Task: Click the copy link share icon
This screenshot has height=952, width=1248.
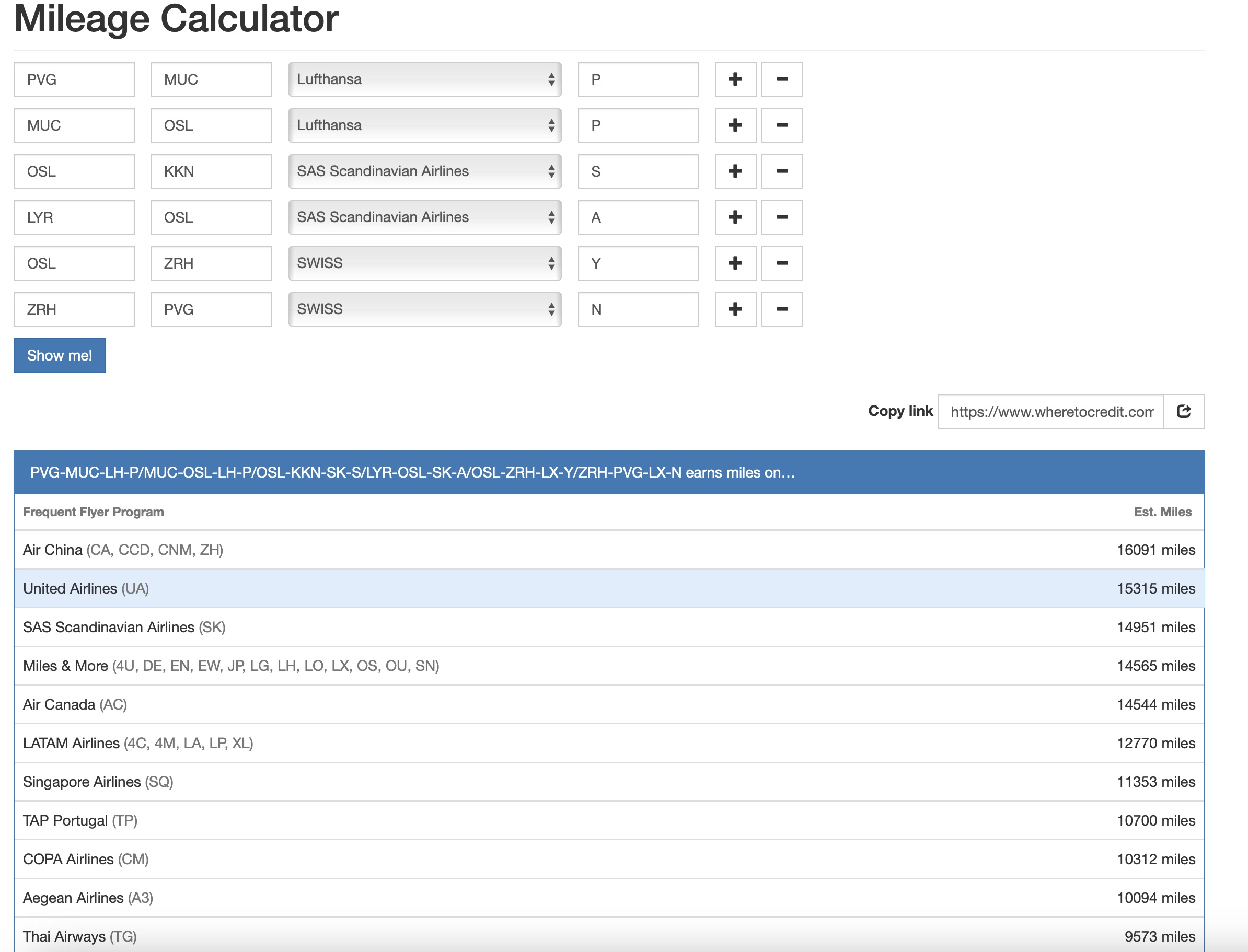Action: click(x=1184, y=411)
